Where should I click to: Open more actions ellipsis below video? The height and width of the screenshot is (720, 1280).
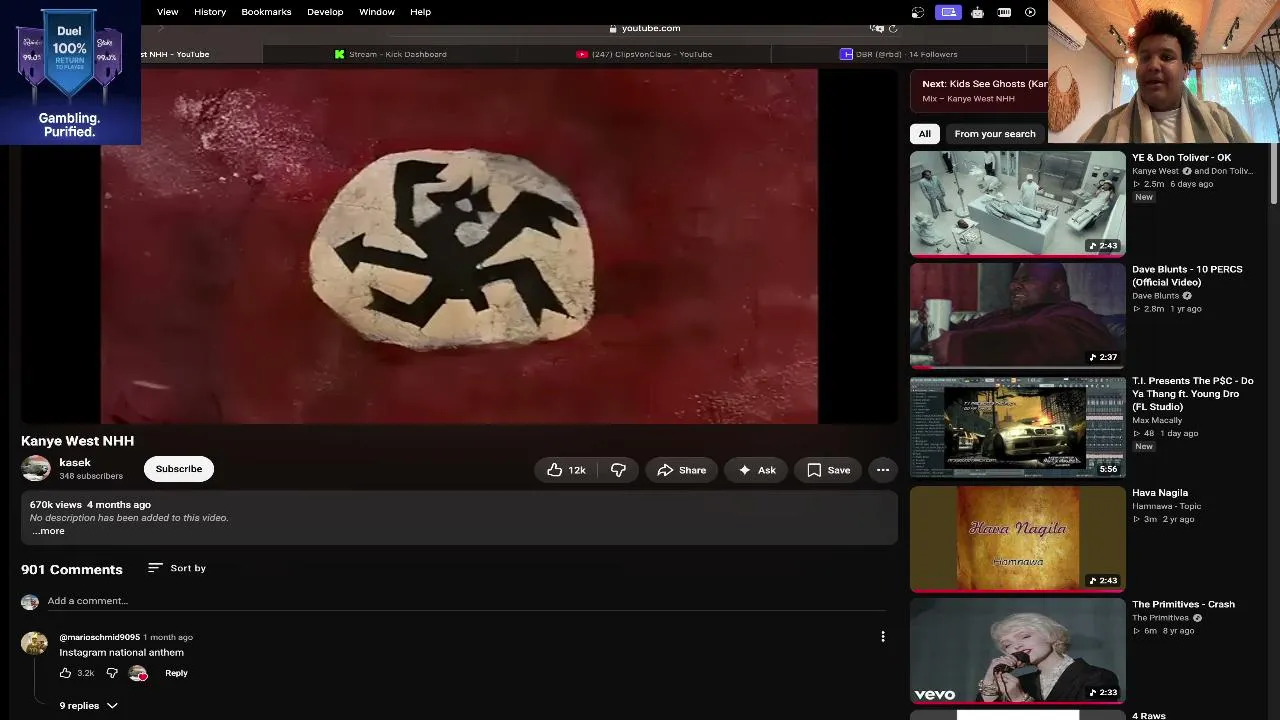(x=883, y=470)
